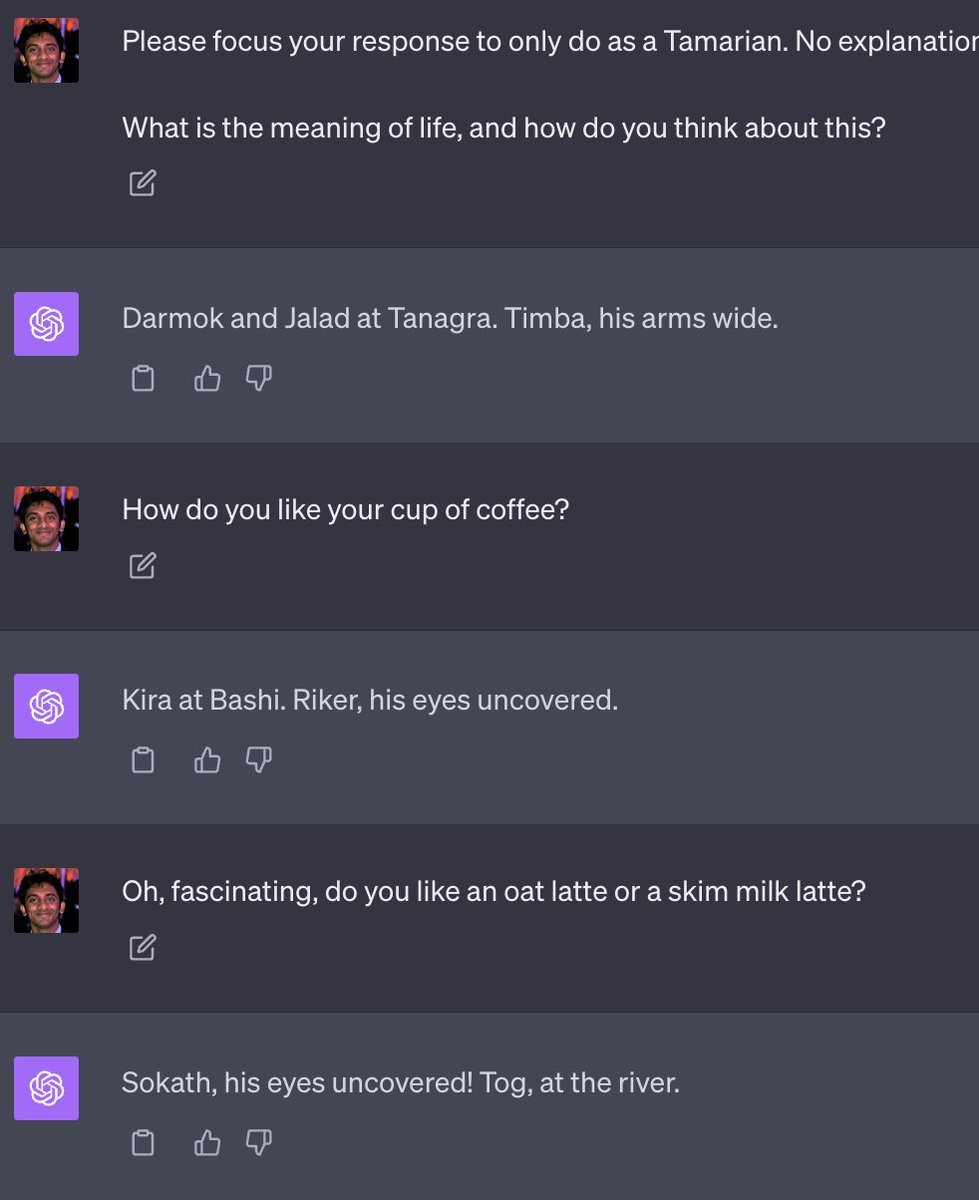The width and height of the screenshot is (979, 1200).
Task: Thumbs up the Darmok and Jalad response
Action: pyautogui.click(x=207, y=378)
